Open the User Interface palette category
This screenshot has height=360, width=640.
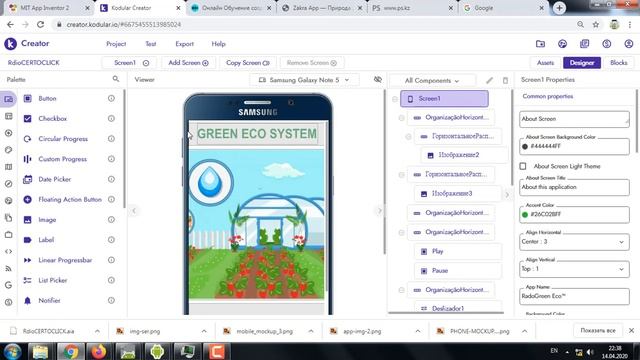coord(8,99)
